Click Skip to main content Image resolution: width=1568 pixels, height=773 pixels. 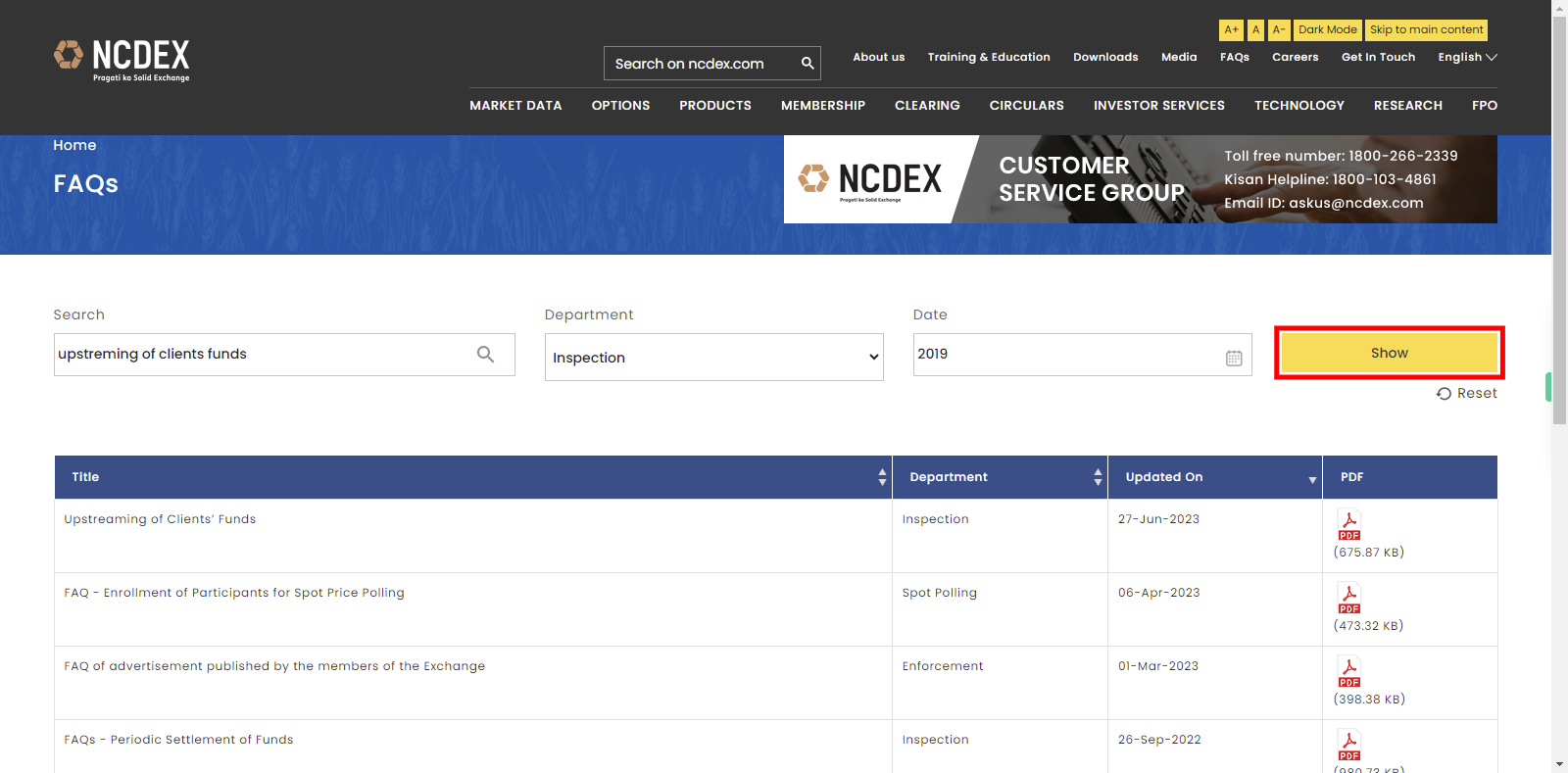(x=1426, y=30)
